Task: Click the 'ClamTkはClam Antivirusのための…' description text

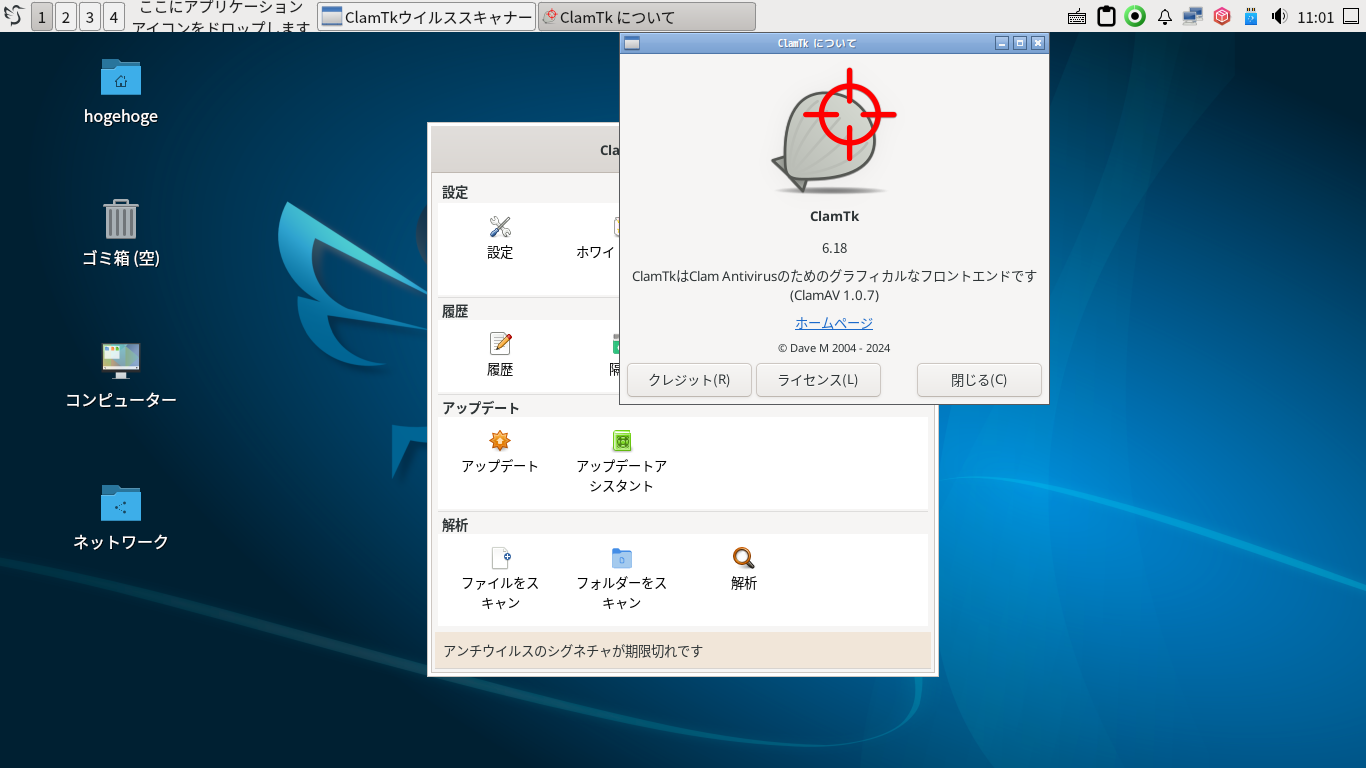Action: pos(834,285)
